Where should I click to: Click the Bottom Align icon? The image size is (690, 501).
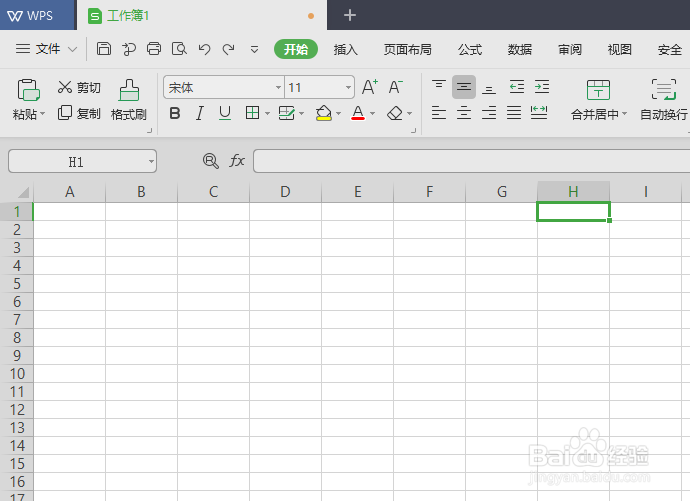489,88
